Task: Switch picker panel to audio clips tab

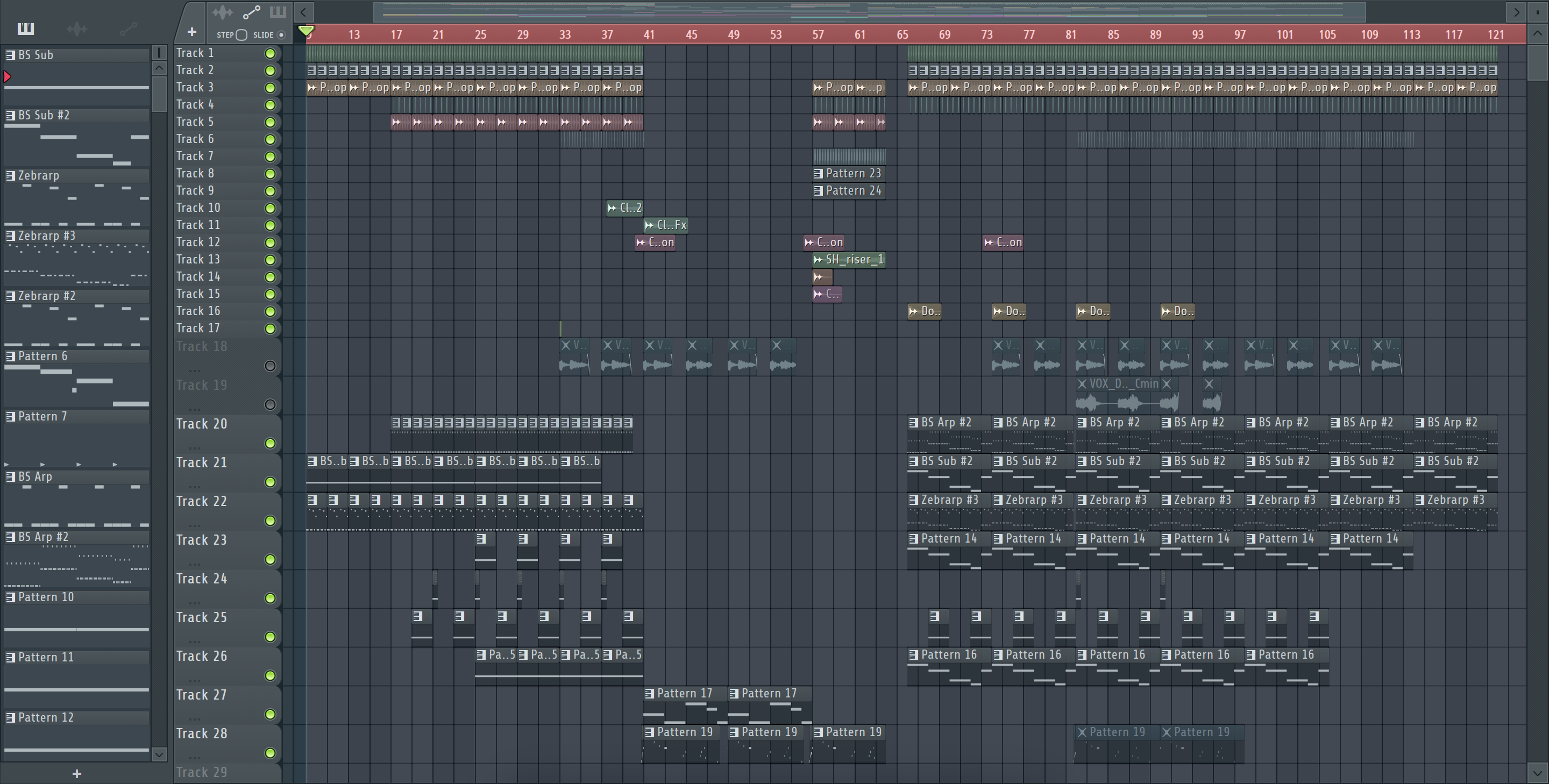Action: (76, 28)
